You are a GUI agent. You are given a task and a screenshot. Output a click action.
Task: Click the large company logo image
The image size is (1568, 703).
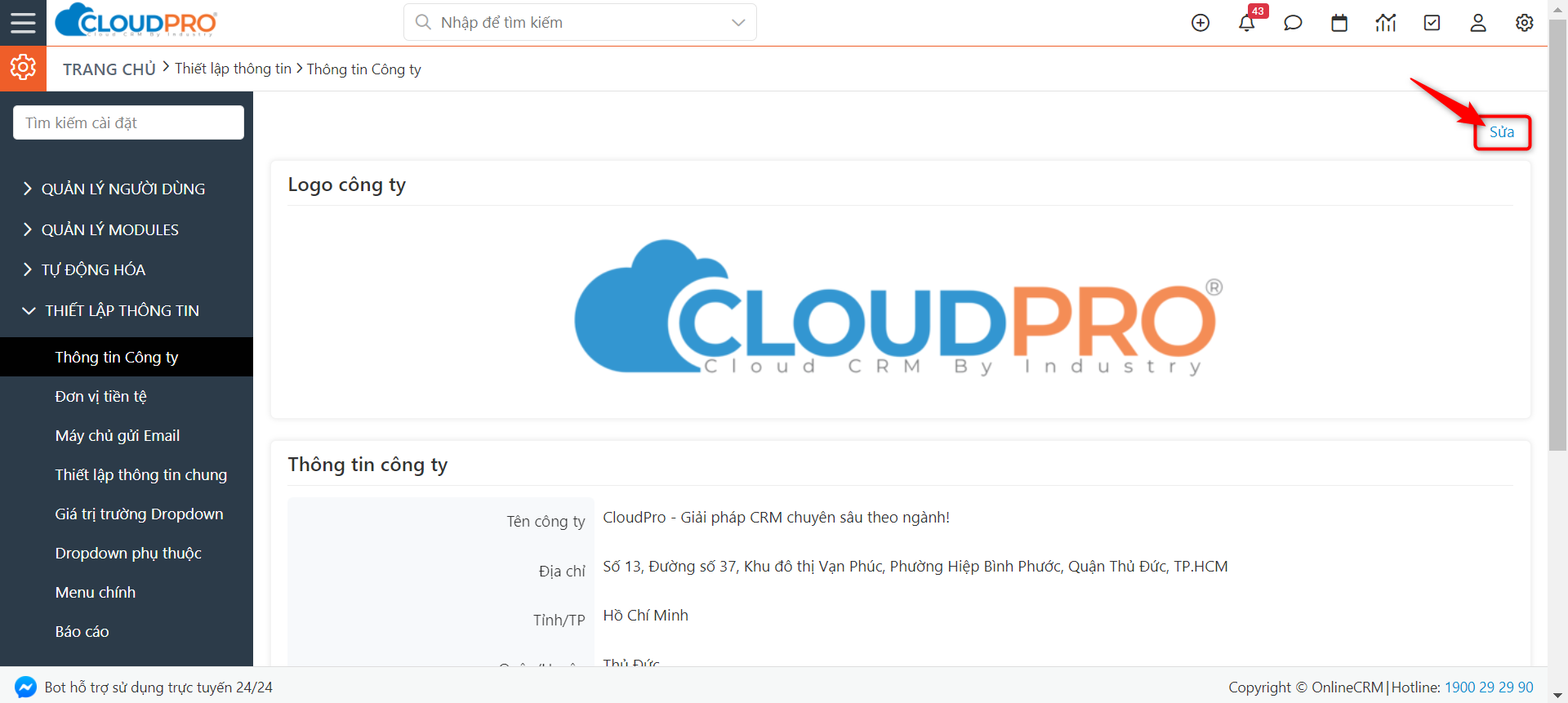click(x=898, y=308)
